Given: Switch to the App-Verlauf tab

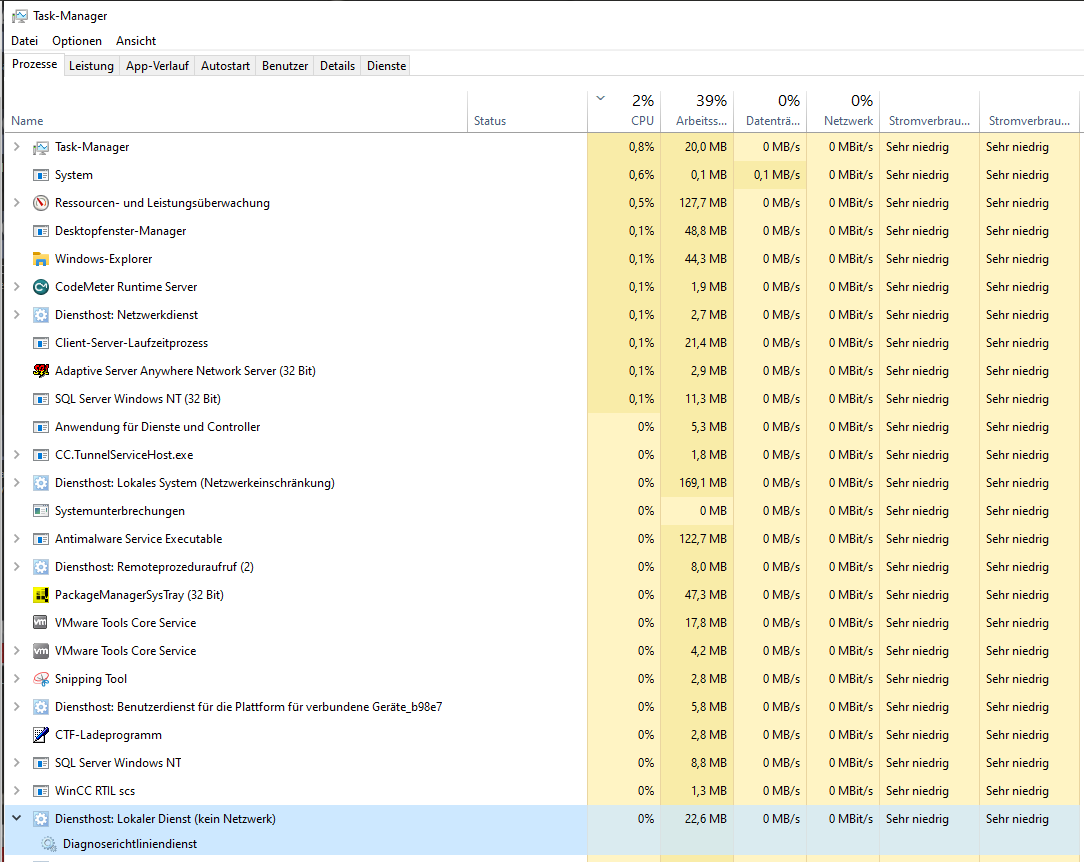Looking at the screenshot, I should tap(157, 66).
